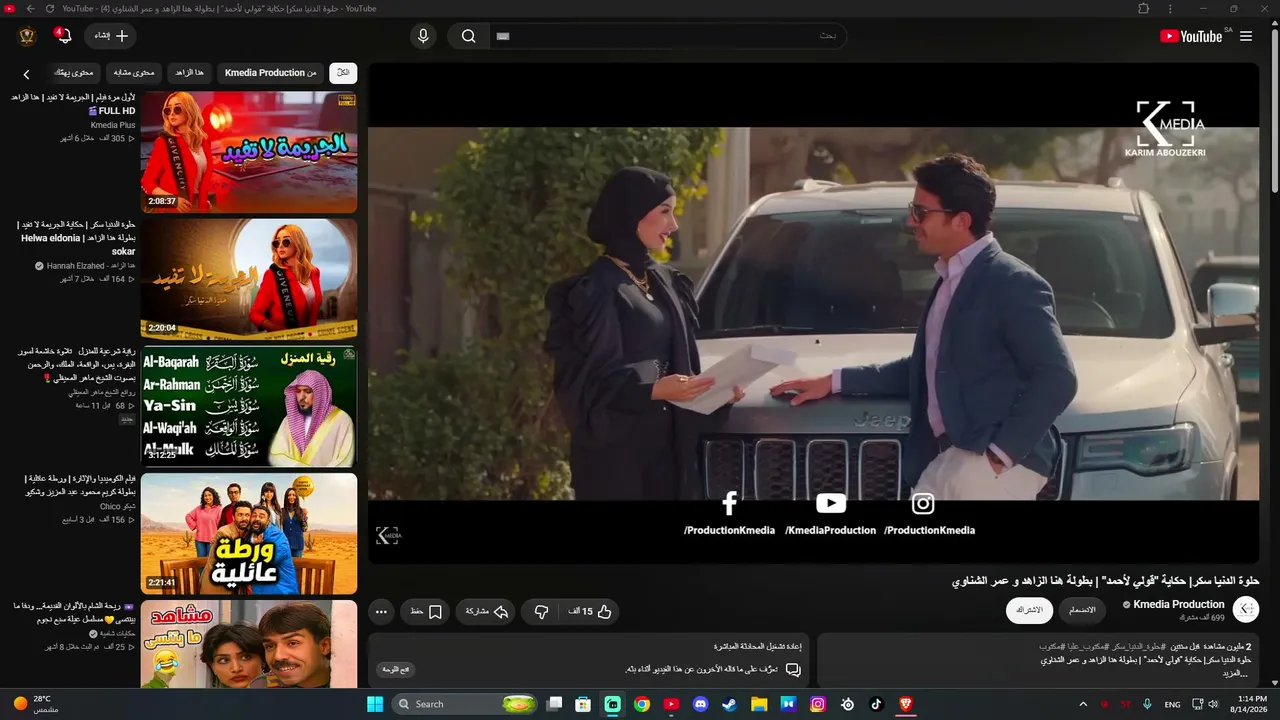Viewport: 1280px width, 720px height.
Task: Like the video with thumbs up
Action: click(x=591, y=612)
